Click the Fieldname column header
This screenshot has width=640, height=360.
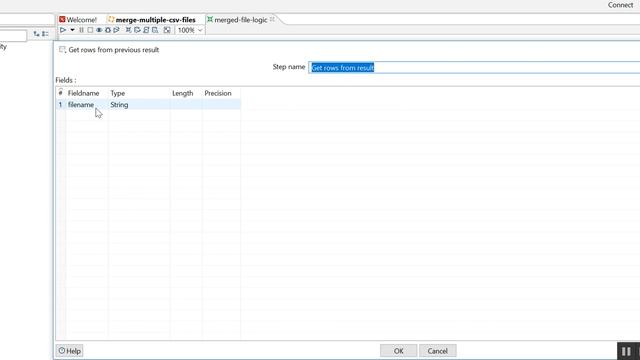click(83, 93)
